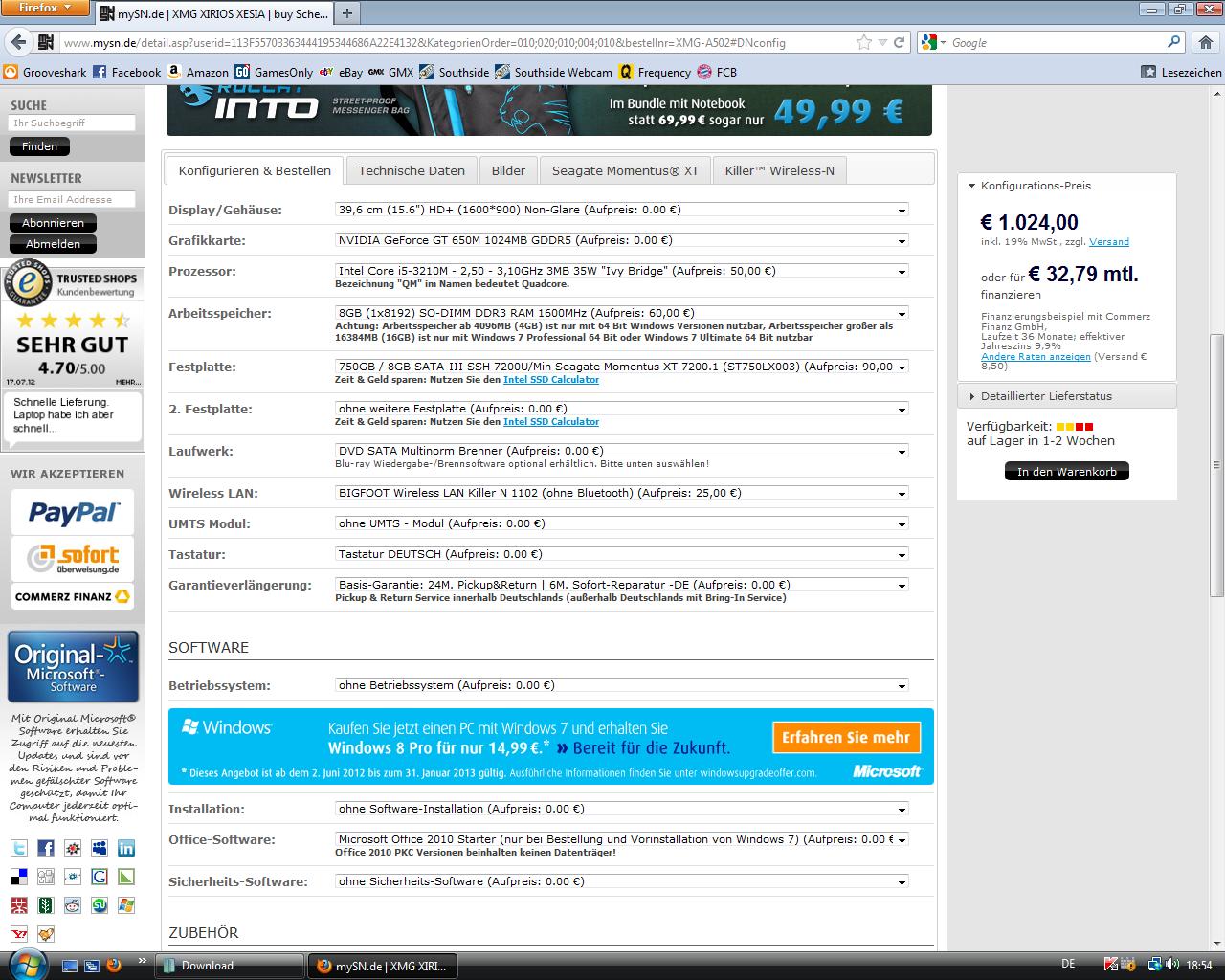The image size is (1225, 980).
Task: Open Wireless LAN dropdown
Action: click(x=622, y=493)
